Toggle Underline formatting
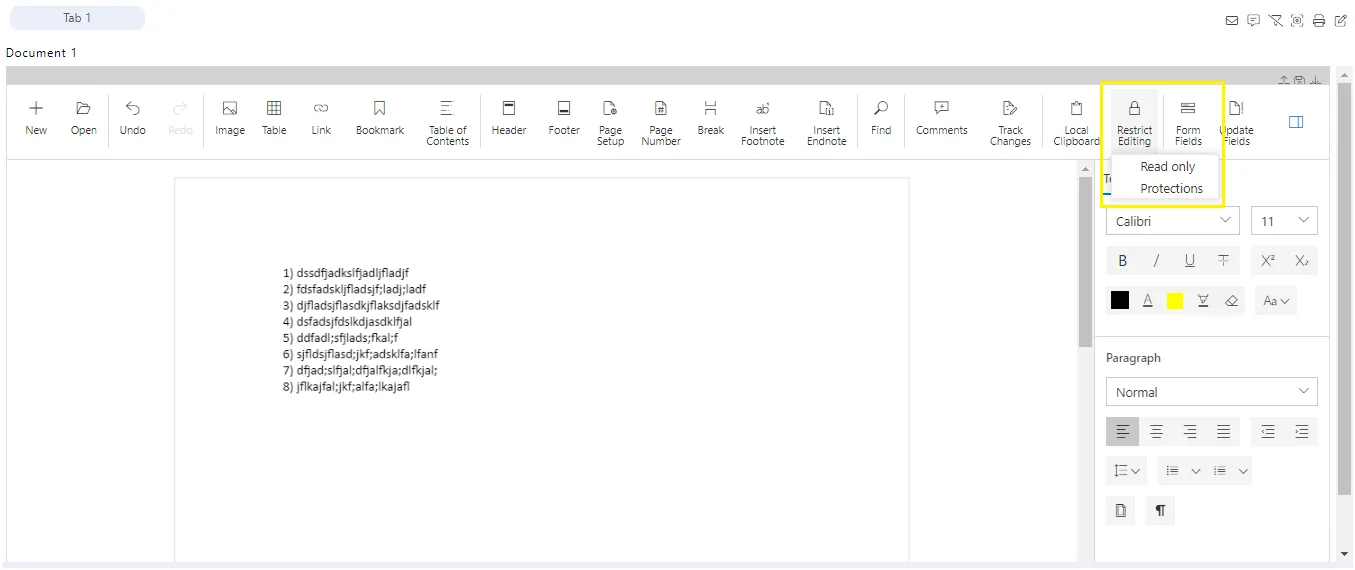Image resolution: width=1355 pixels, height=570 pixels. point(1189,260)
